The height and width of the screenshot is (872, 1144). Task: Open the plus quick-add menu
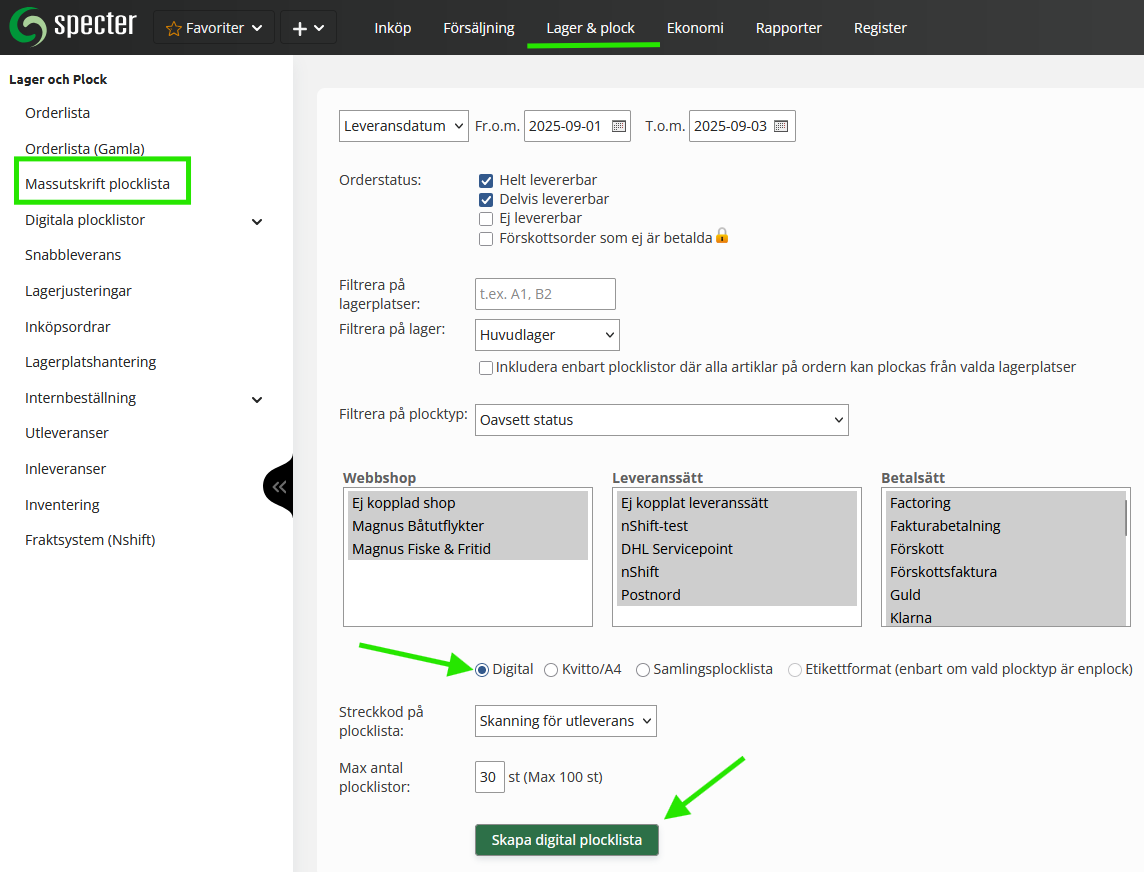[308, 28]
